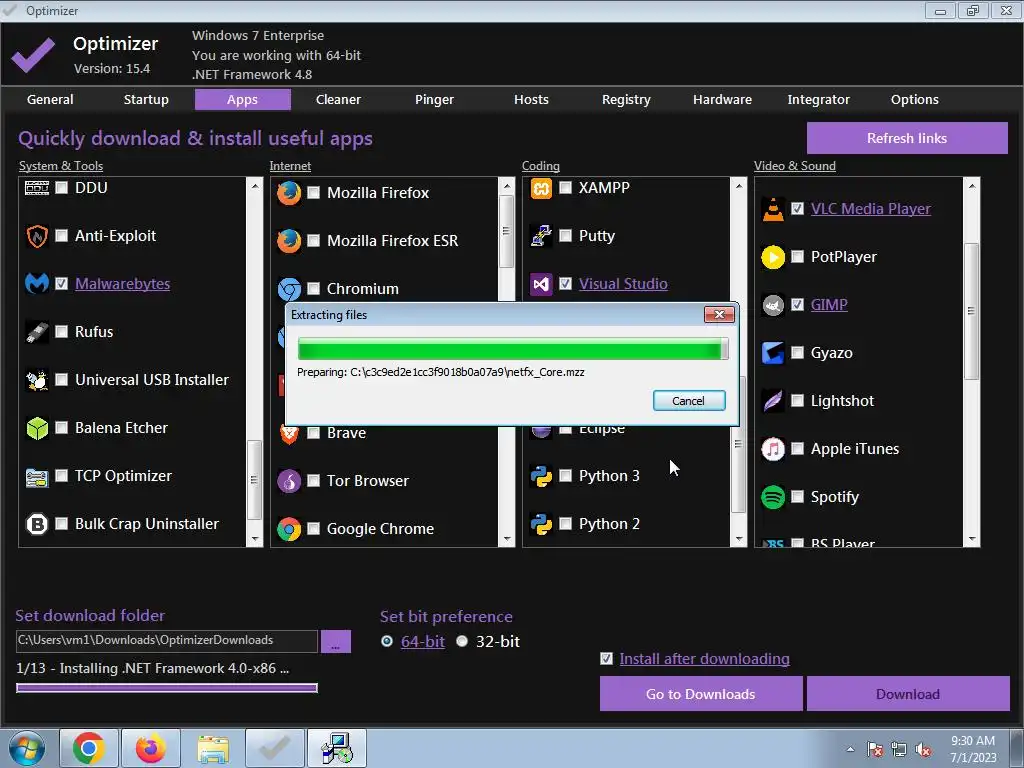Switch to the Options tab
1024x768 pixels.
click(x=914, y=99)
